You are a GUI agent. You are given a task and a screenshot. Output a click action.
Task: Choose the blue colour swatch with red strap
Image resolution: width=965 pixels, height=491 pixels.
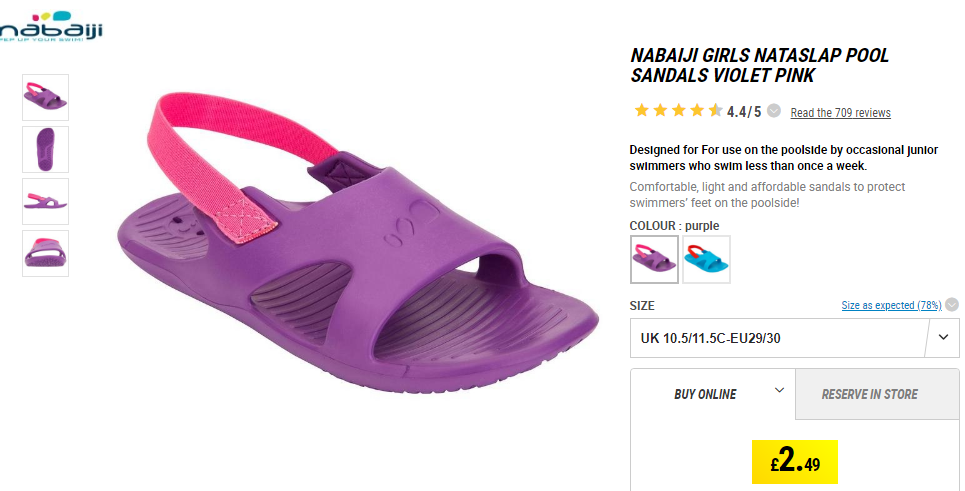click(706, 260)
